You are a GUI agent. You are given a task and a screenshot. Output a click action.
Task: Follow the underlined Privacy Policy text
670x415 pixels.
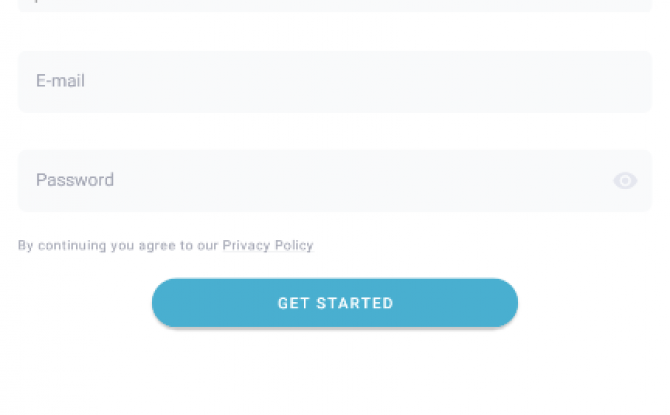[268, 245]
